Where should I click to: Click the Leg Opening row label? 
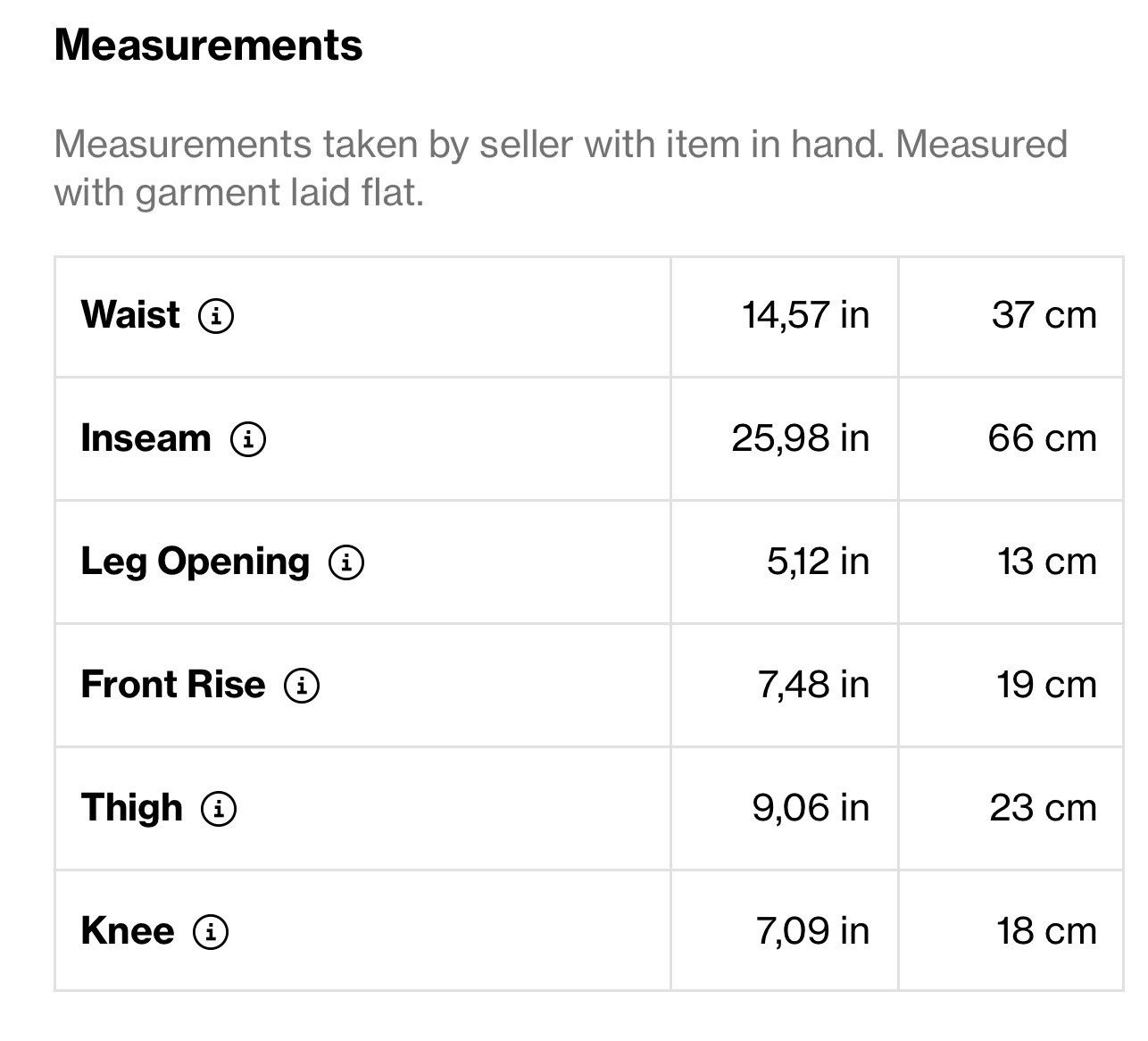click(x=195, y=563)
